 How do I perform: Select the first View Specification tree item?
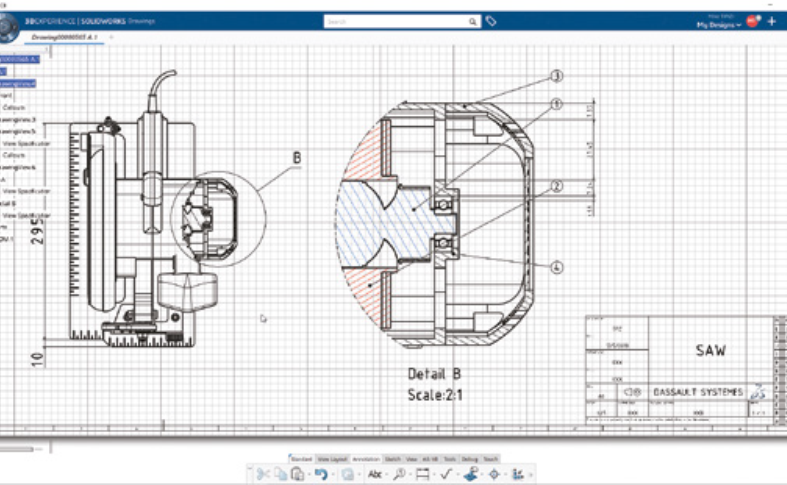coord(27,144)
